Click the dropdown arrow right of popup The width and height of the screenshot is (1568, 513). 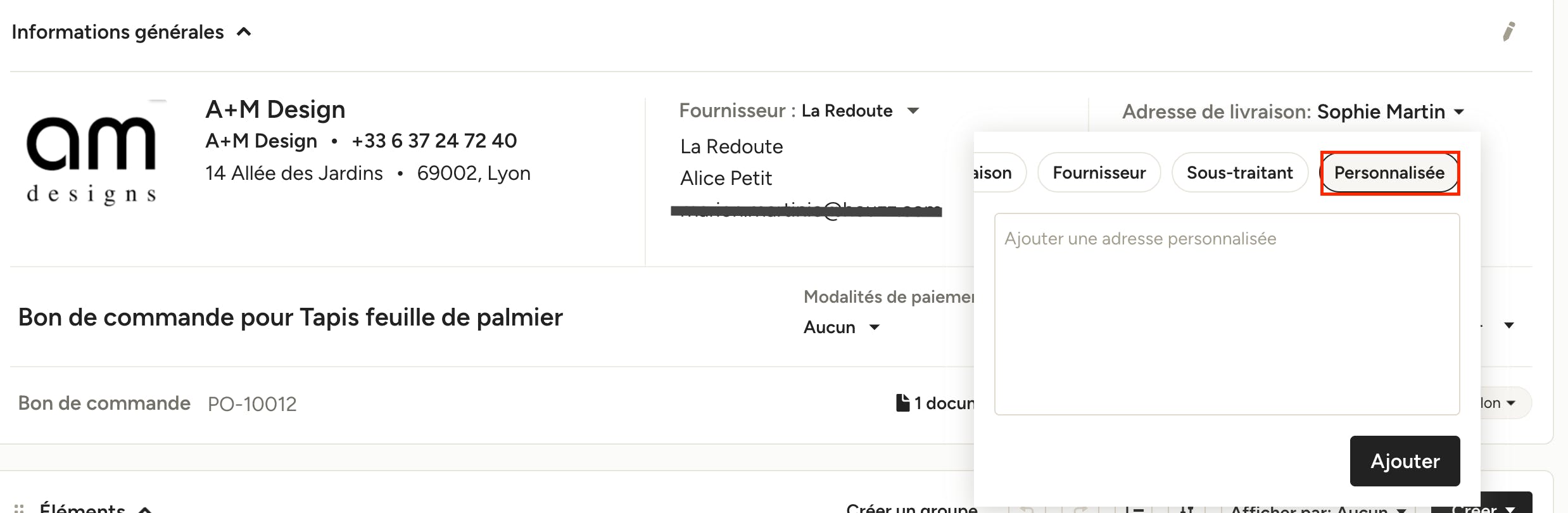(1509, 326)
